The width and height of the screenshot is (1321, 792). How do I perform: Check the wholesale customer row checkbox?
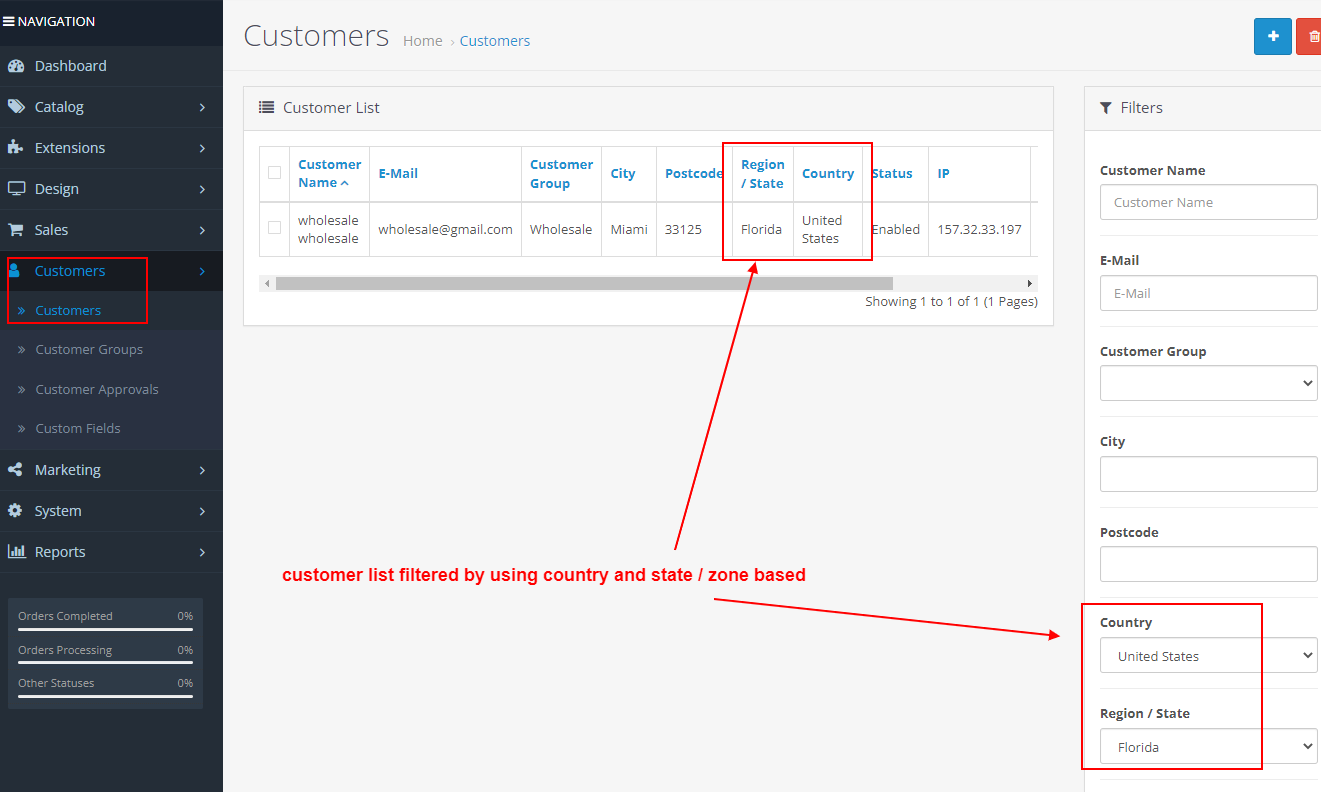point(275,228)
